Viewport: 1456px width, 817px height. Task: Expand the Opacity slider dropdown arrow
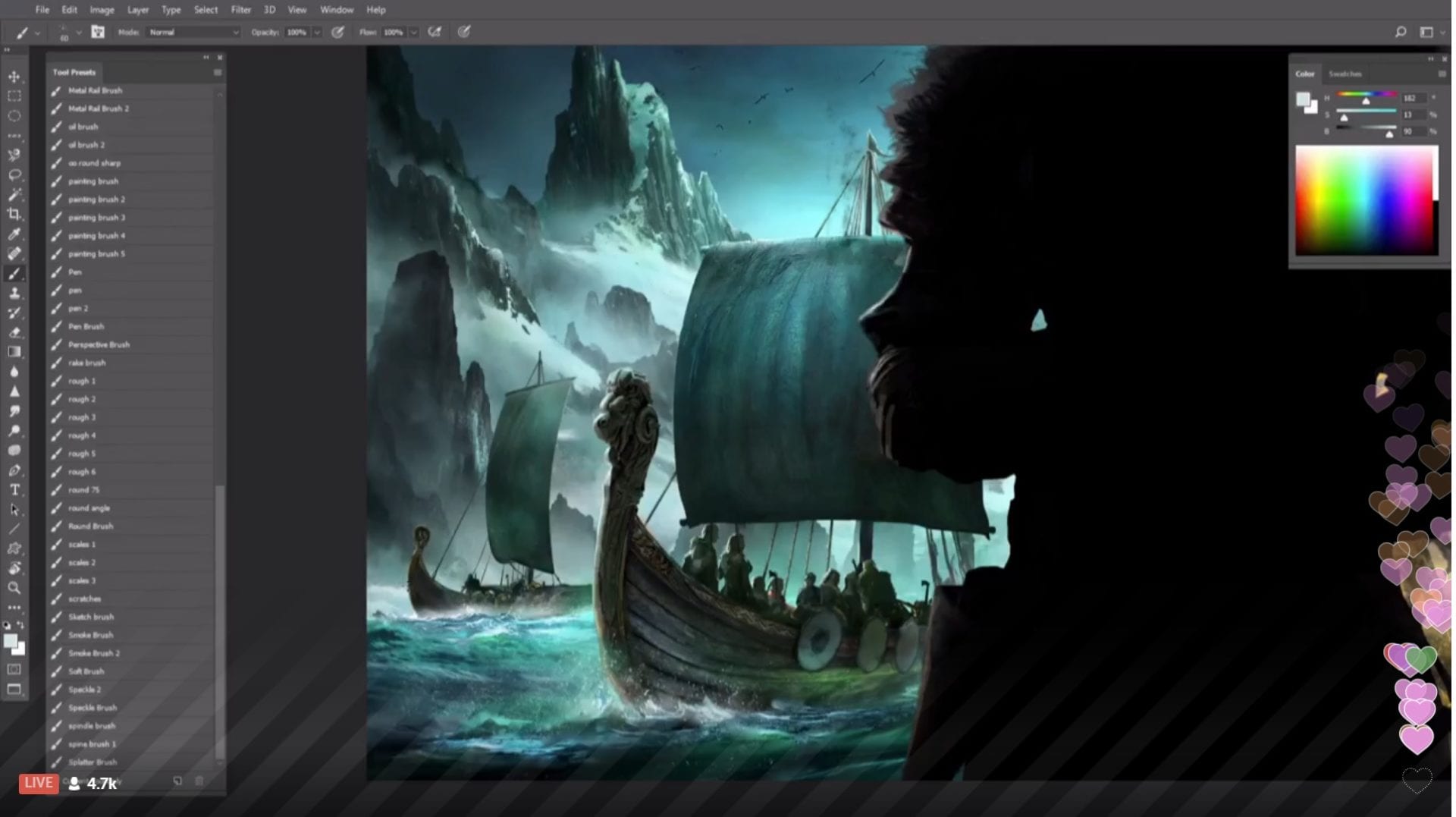(x=317, y=33)
